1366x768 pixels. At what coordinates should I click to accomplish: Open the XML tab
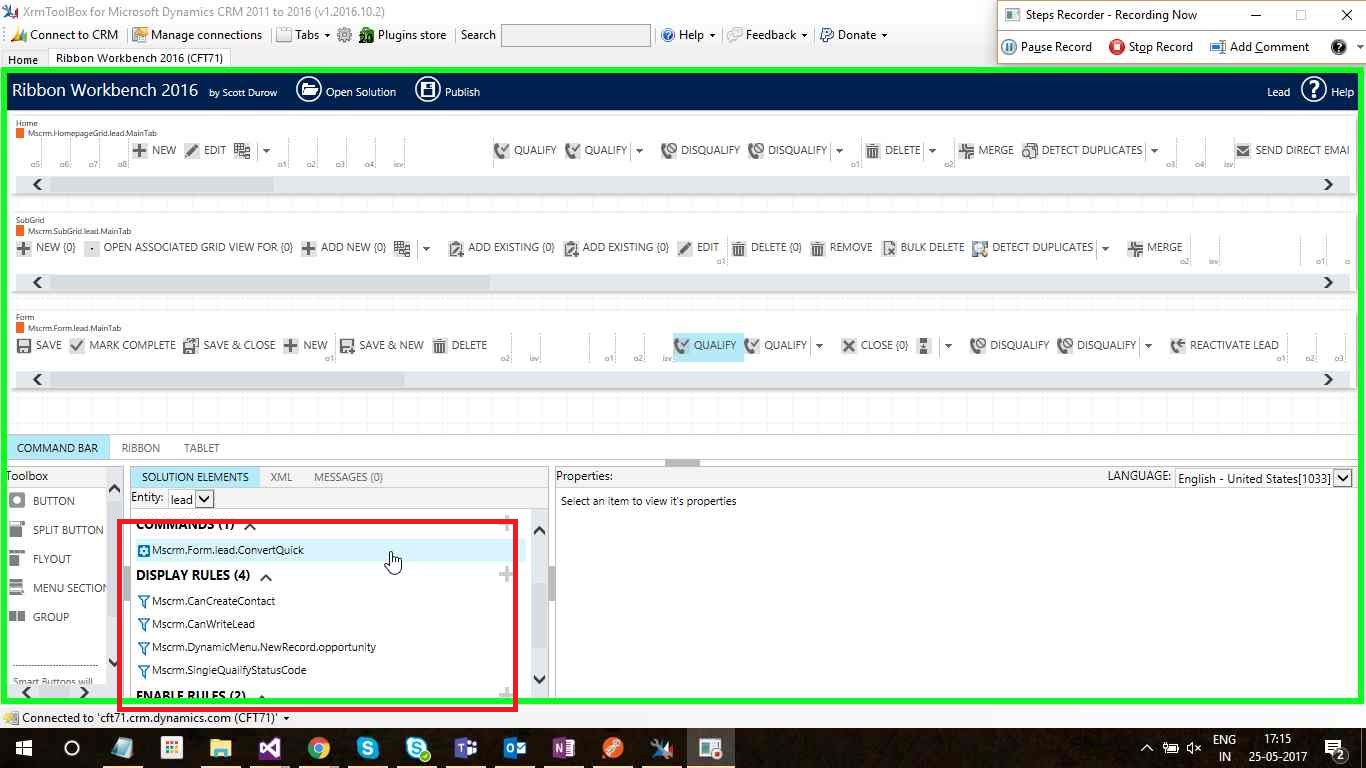point(281,477)
